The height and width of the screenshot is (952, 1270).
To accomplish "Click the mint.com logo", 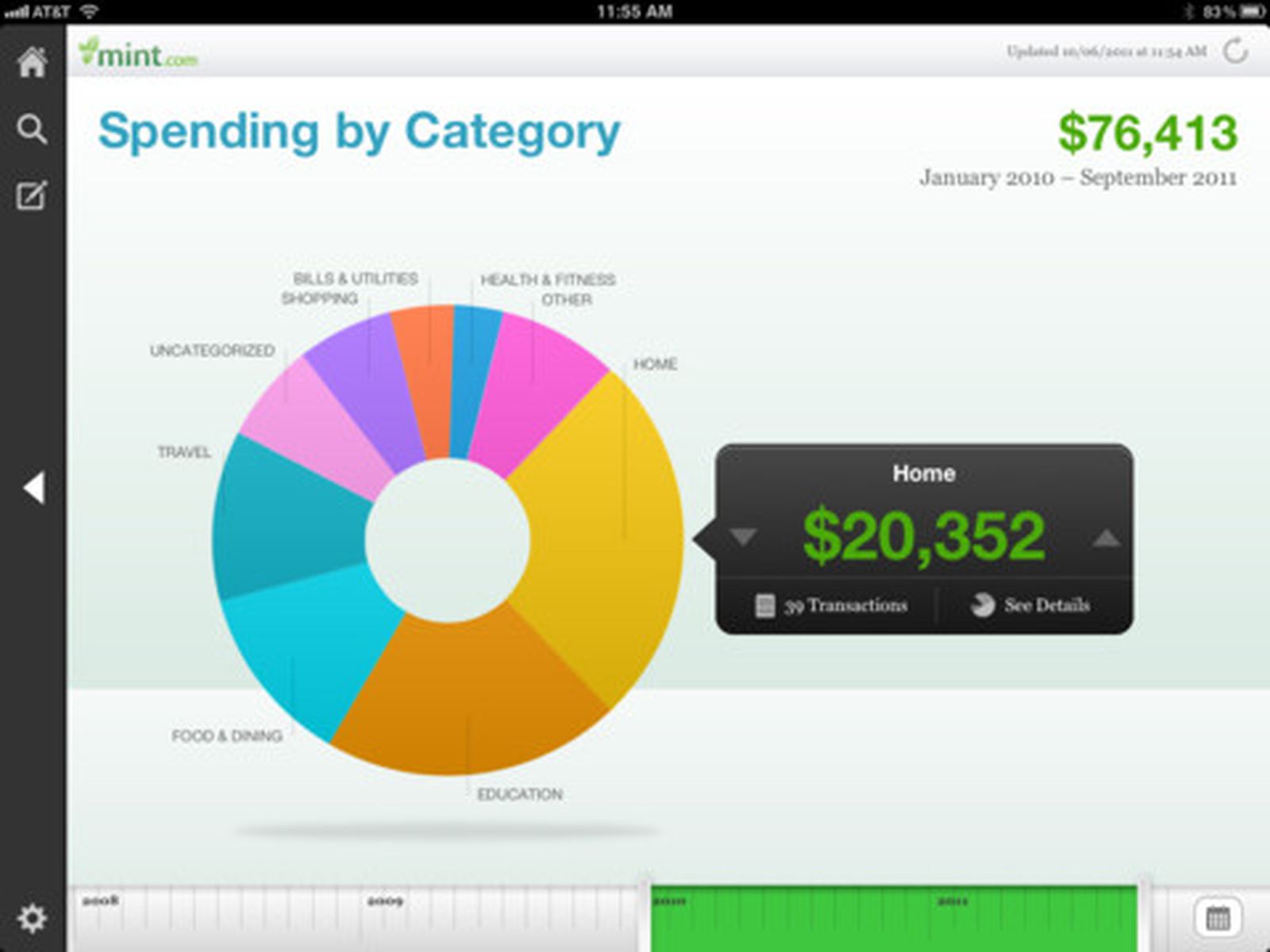I will tap(138, 54).
